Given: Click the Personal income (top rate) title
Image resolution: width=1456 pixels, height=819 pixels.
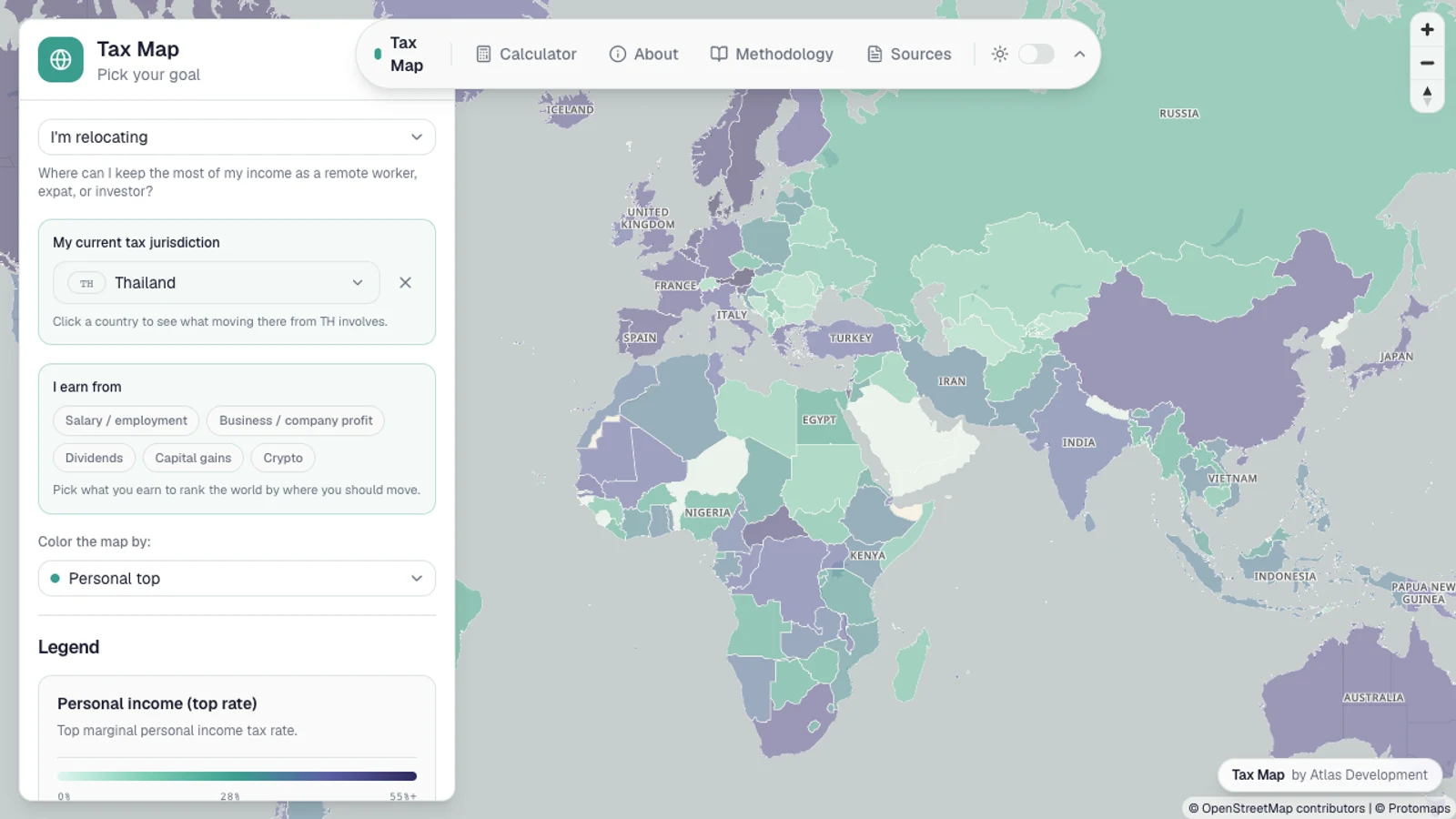Looking at the screenshot, I should [x=157, y=703].
